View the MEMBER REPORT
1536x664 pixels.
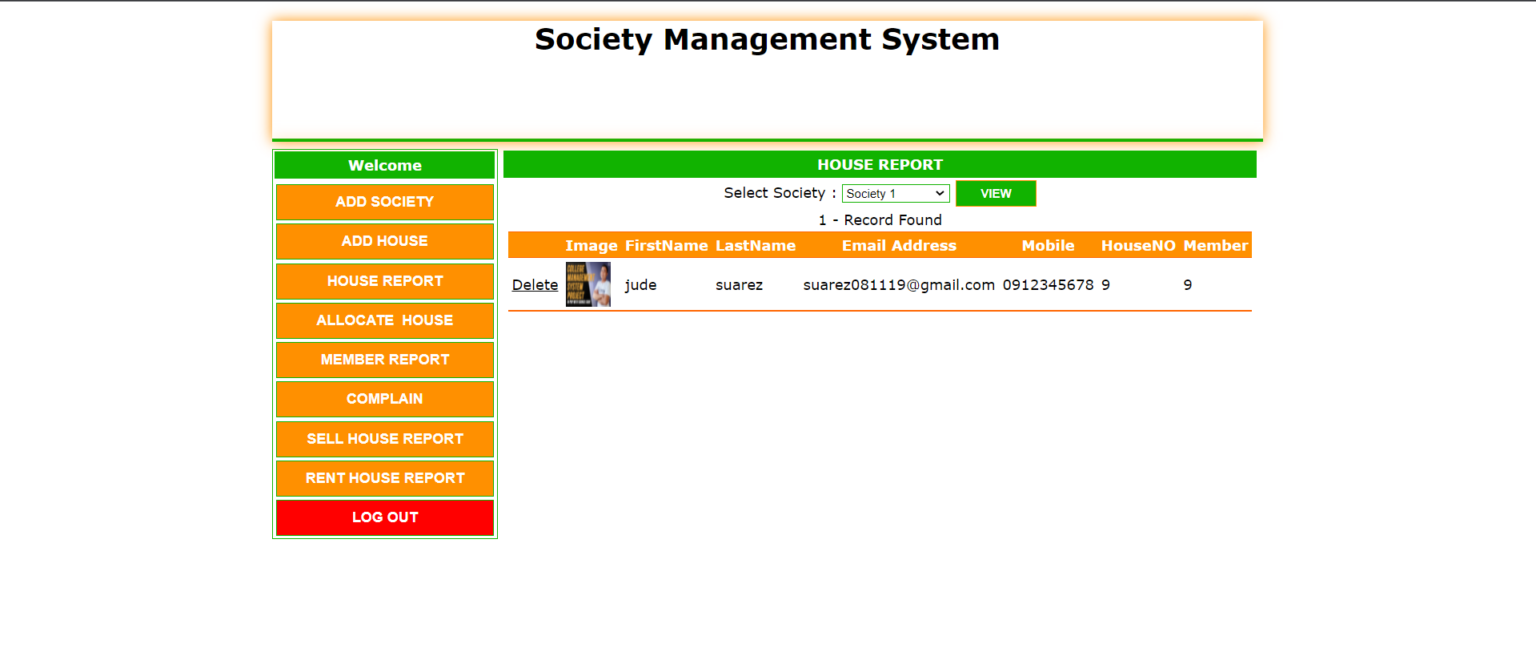coord(384,360)
